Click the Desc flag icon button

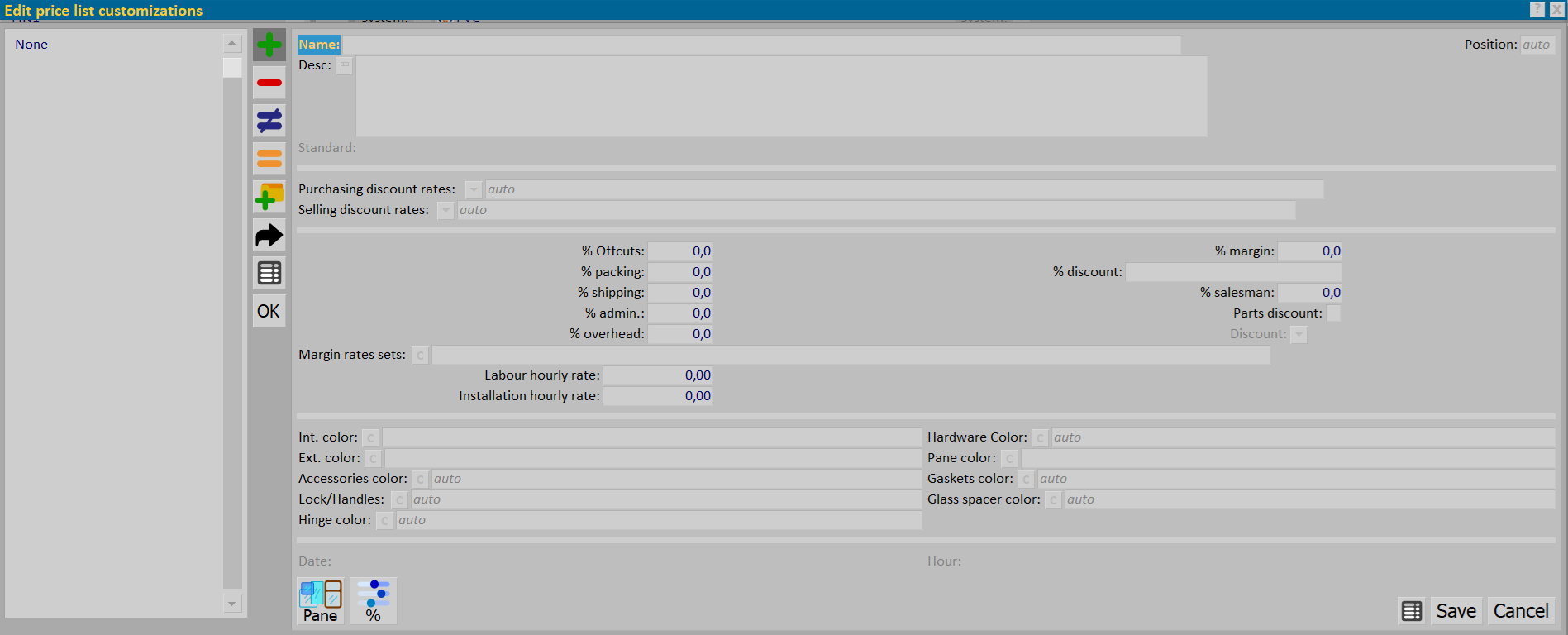[x=345, y=65]
